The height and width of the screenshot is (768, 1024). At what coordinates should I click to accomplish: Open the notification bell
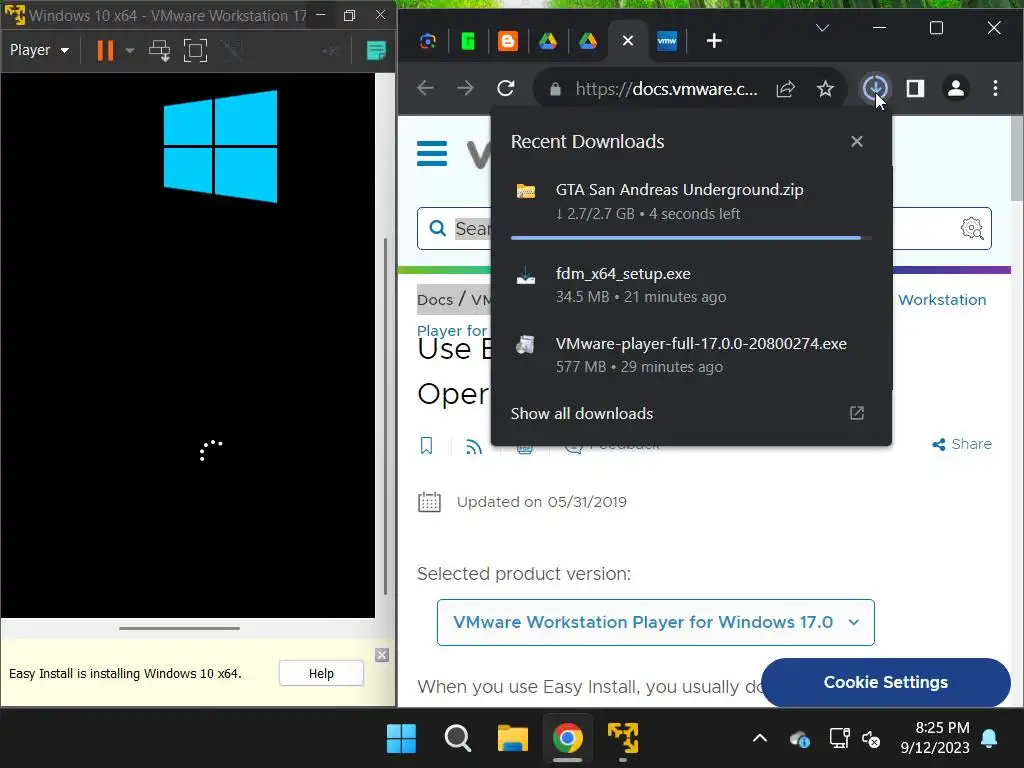(989, 739)
